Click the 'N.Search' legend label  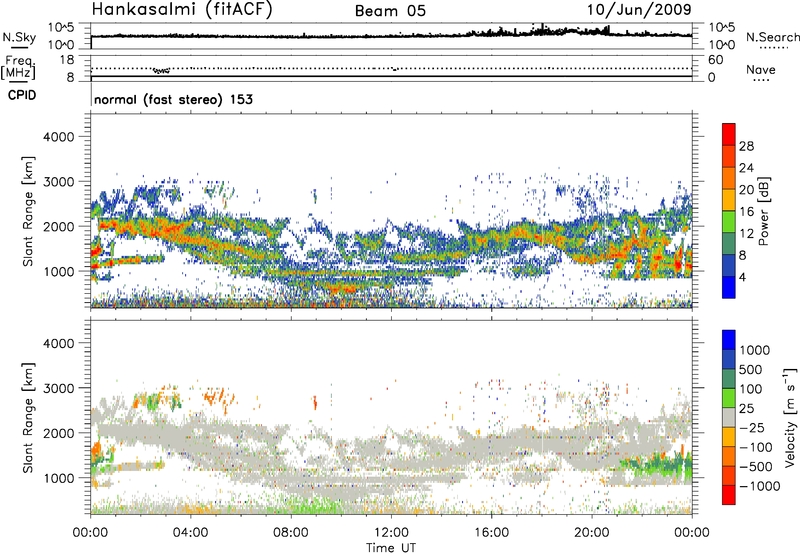click(x=772, y=37)
